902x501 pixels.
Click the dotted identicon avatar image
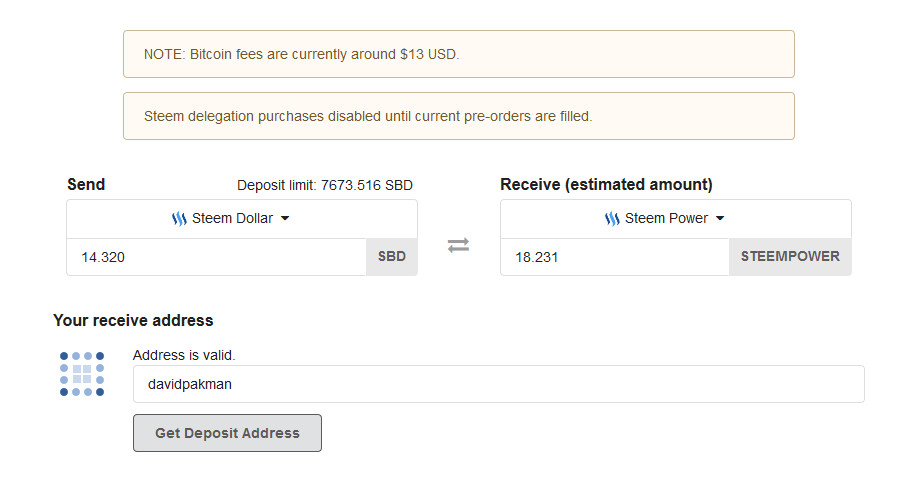click(82, 374)
